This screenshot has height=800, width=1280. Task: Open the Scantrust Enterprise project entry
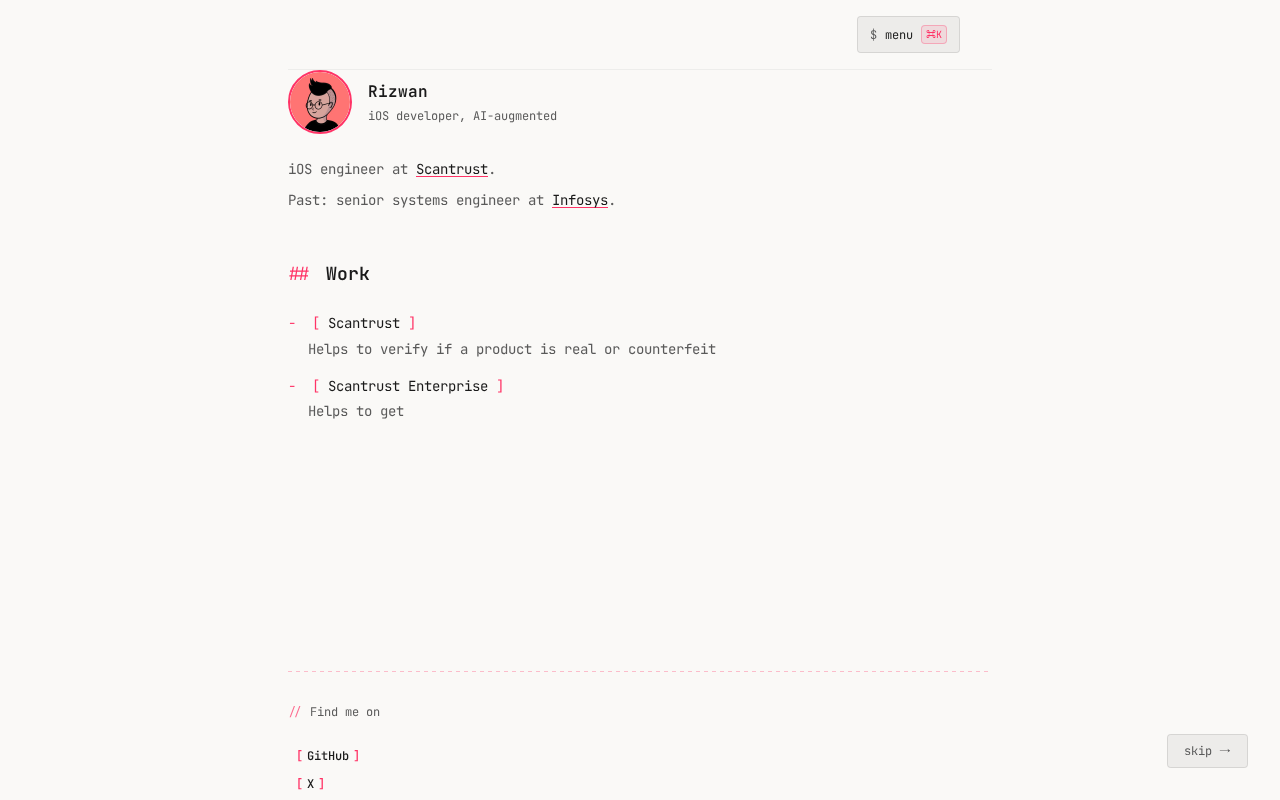(408, 386)
